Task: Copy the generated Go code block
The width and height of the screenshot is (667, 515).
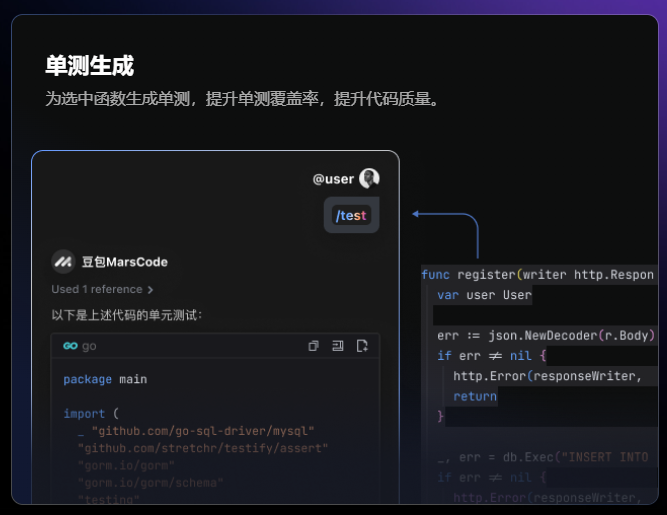Action: [314, 346]
